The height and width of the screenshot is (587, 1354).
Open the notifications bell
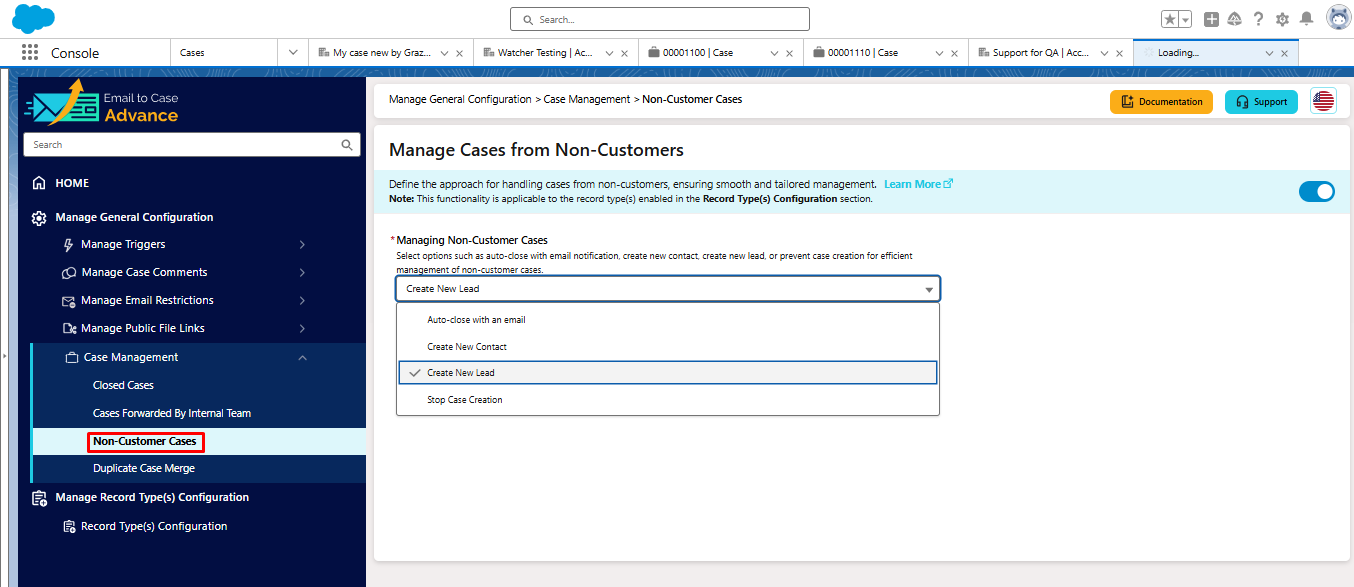point(1306,19)
